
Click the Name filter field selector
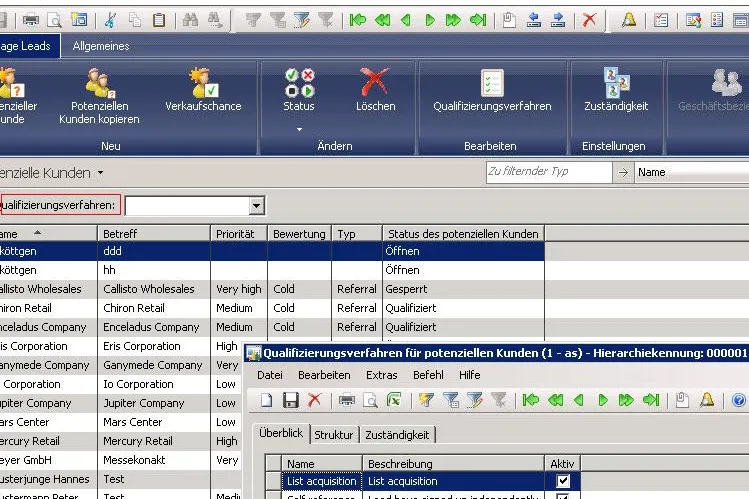click(x=692, y=172)
